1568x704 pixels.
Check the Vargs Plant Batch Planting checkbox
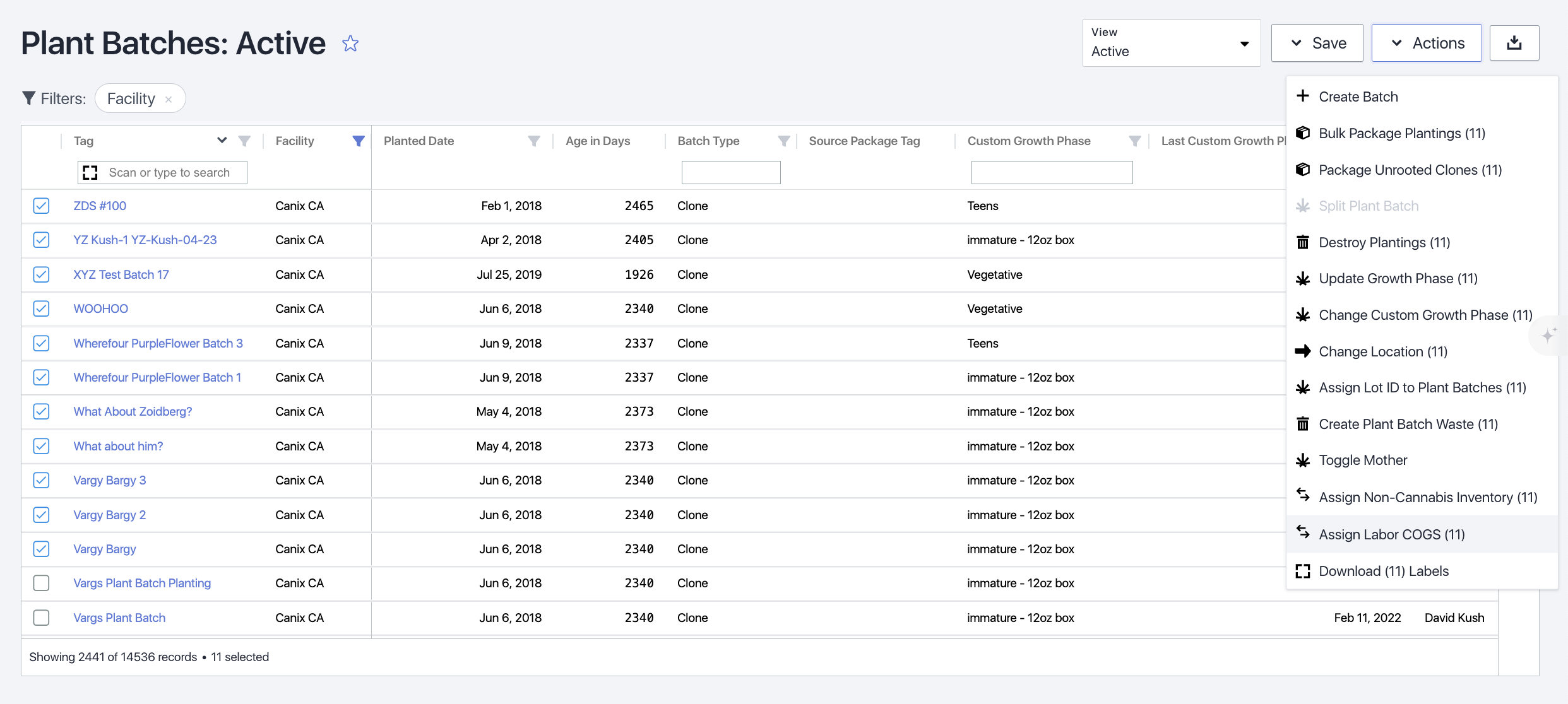point(41,583)
